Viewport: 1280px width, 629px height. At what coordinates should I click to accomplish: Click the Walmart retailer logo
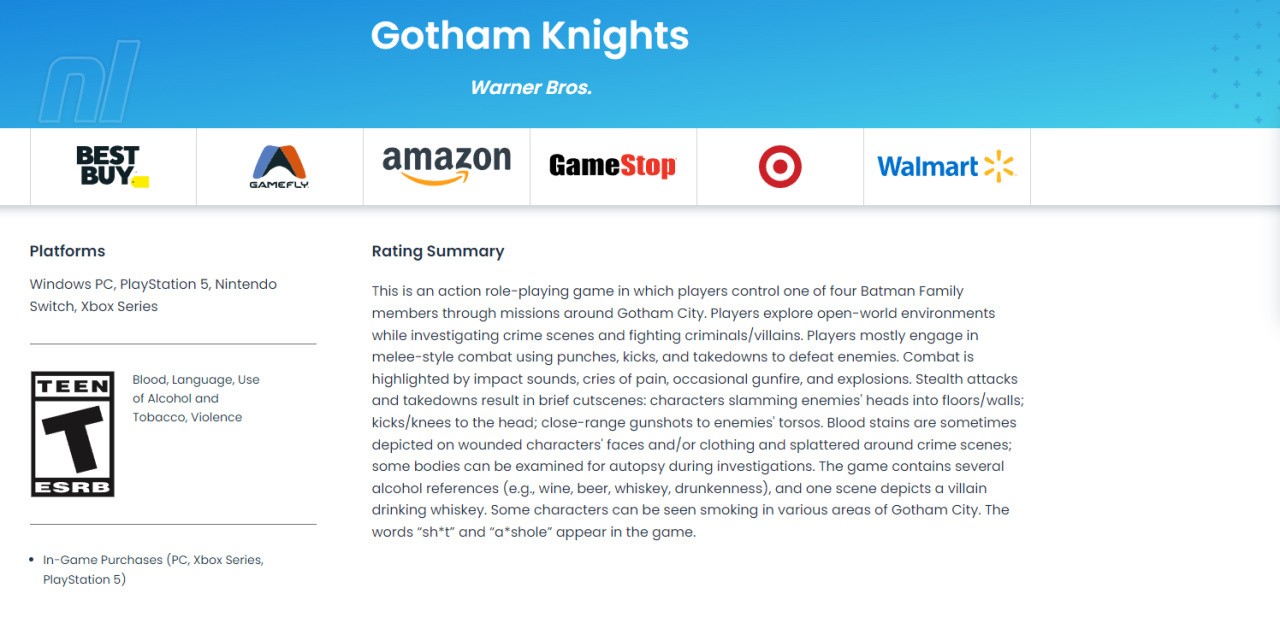point(946,166)
